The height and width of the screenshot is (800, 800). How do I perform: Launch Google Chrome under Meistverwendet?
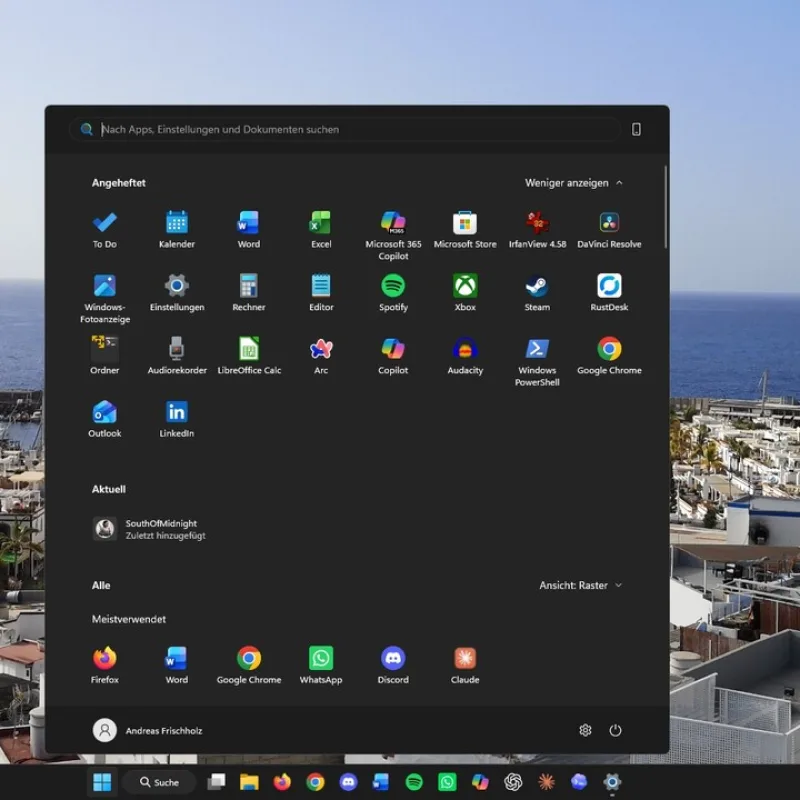pos(248,665)
